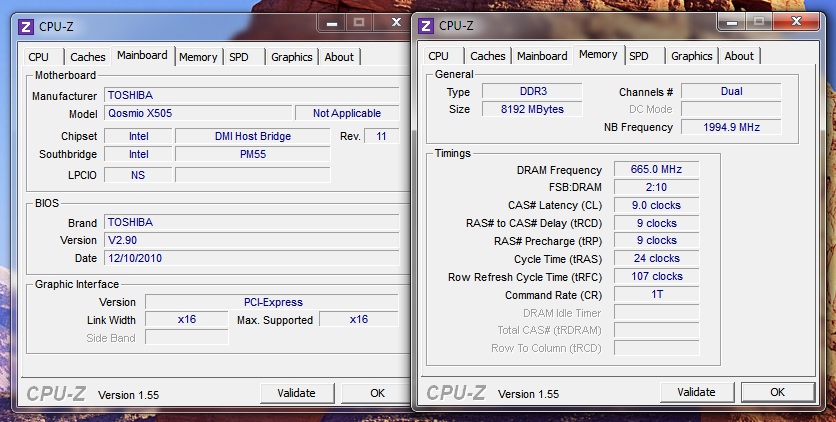Switch to the Mainboard tab in the right window

click(x=542, y=56)
